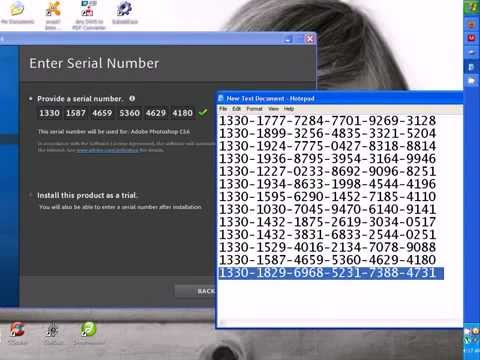Click the info icon next to Provide a serial number
This screenshot has width=480, height=360.
(x=132, y=99)
